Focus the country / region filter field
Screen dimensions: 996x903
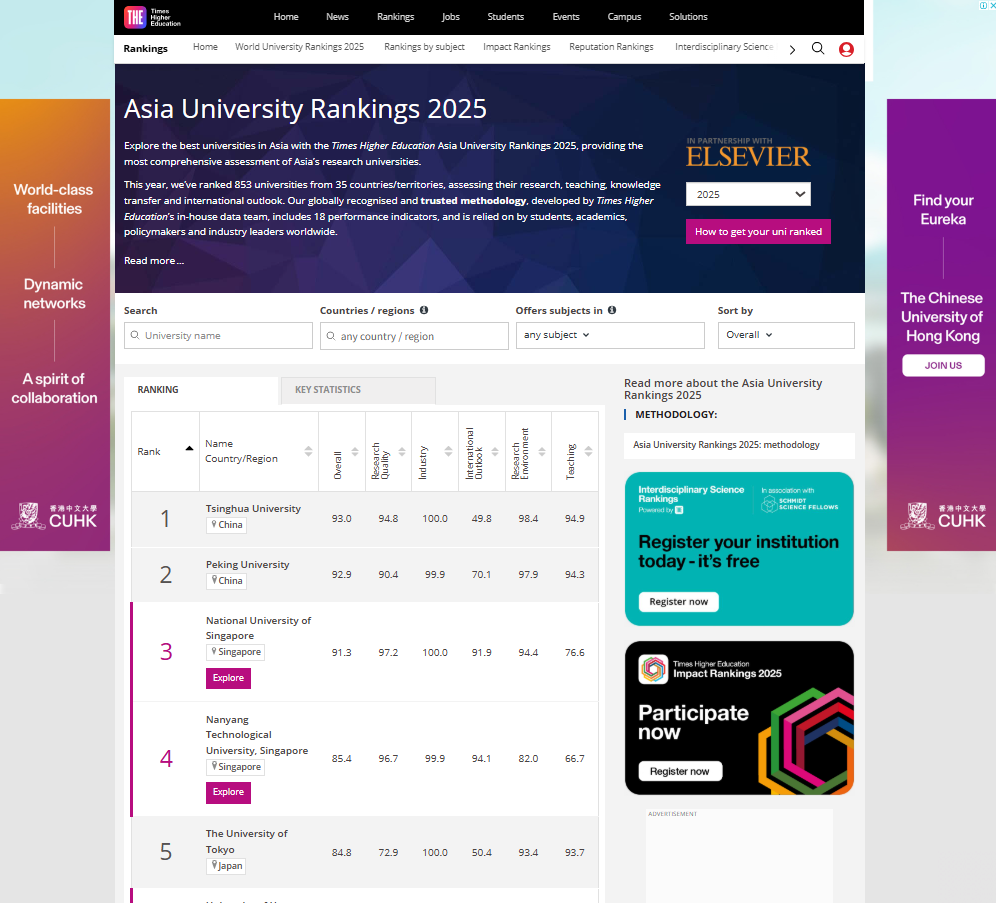coord(414,336)
